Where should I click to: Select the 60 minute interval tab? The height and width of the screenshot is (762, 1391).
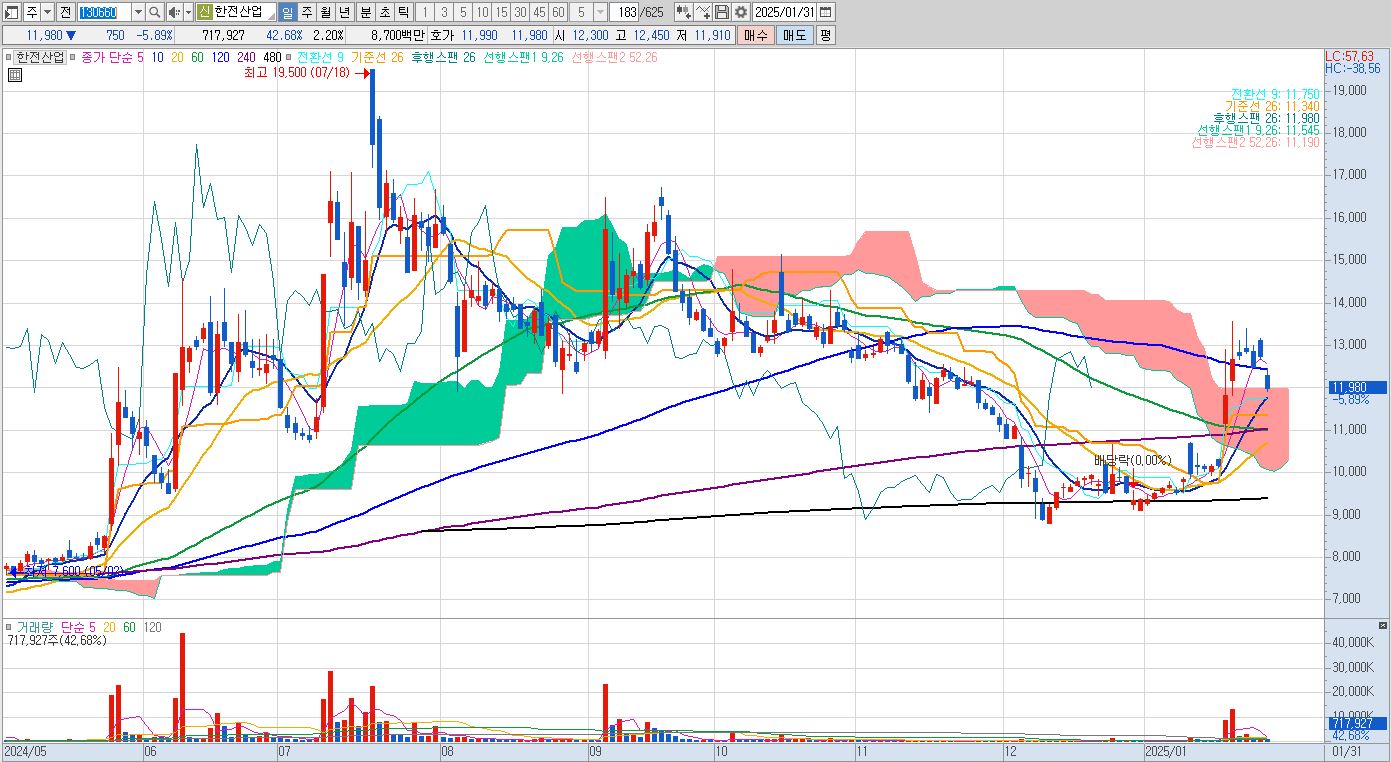pyautogui.click(x=558, y=12)
